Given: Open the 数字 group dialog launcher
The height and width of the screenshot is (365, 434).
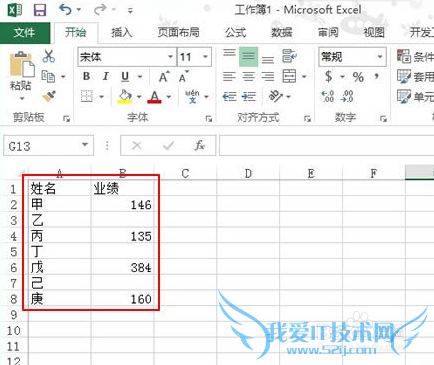Looking at the screenshot, I should point(383,119).
